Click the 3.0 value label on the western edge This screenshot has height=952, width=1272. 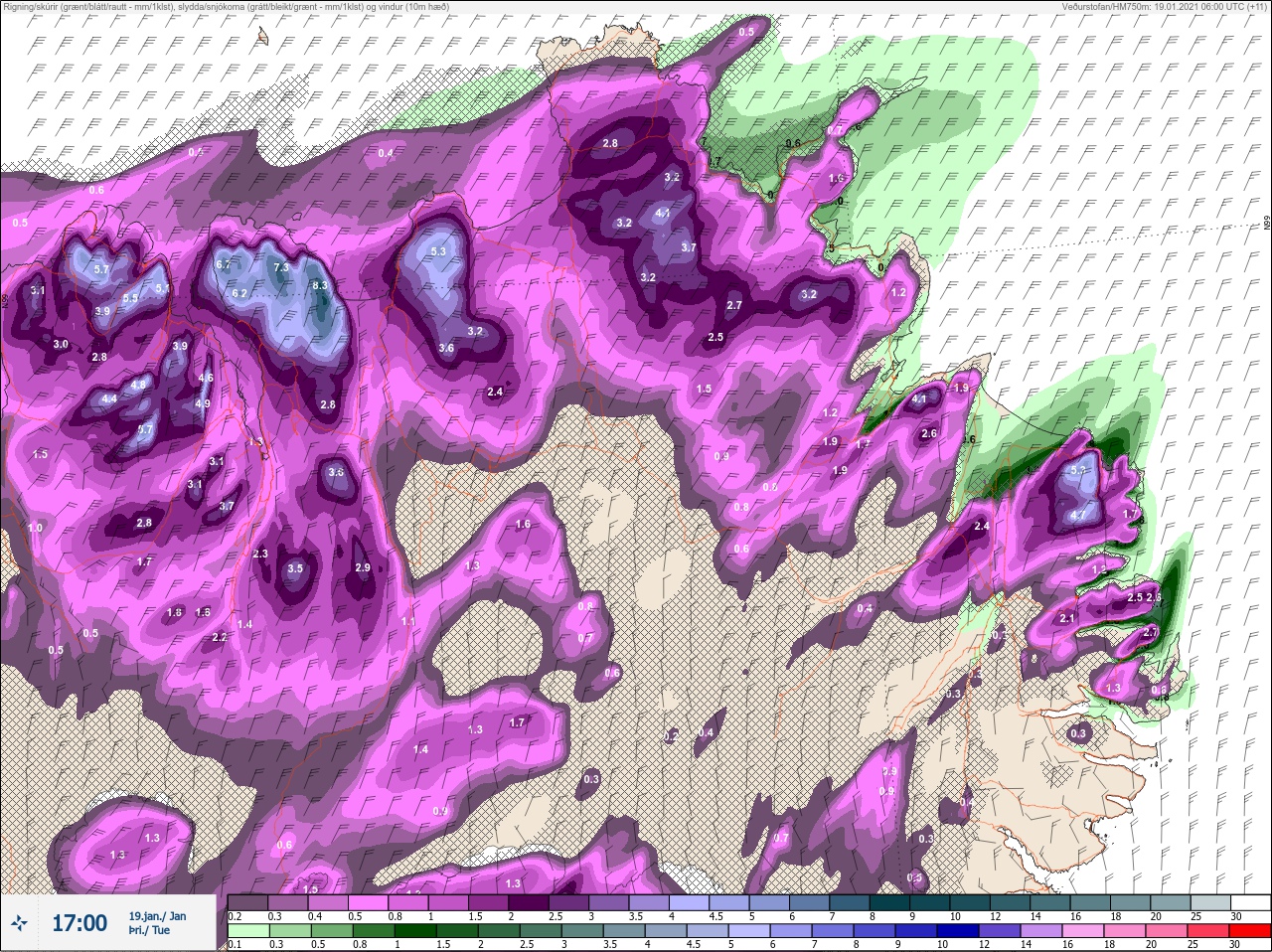point(61,344)
